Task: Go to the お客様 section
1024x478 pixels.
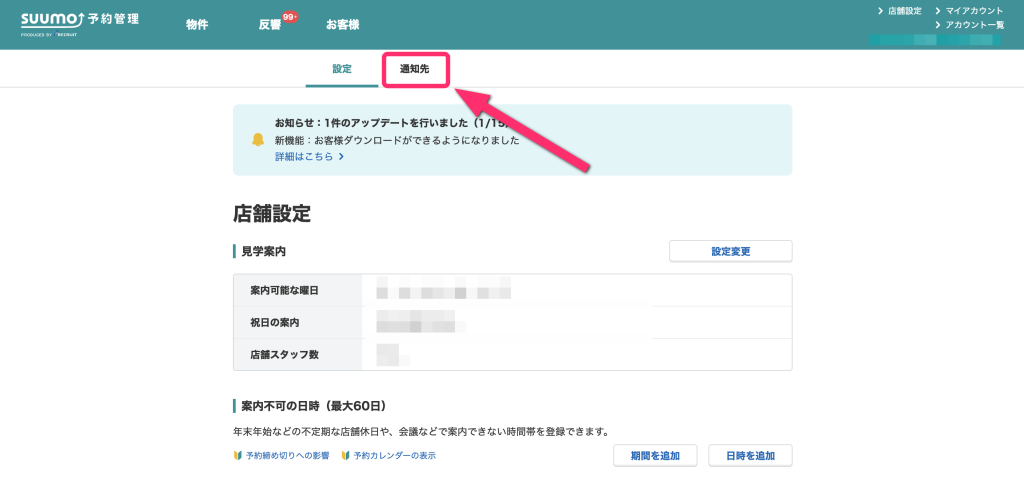Action: 342,25
